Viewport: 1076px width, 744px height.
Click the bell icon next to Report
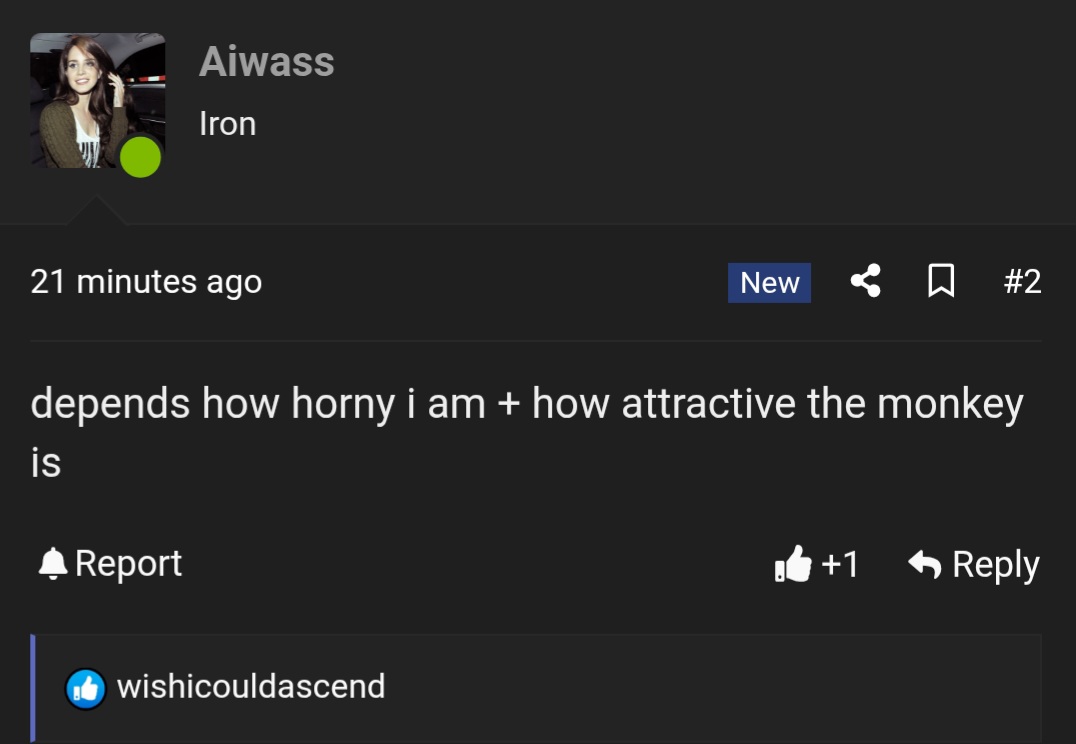(x=52, y=563)
